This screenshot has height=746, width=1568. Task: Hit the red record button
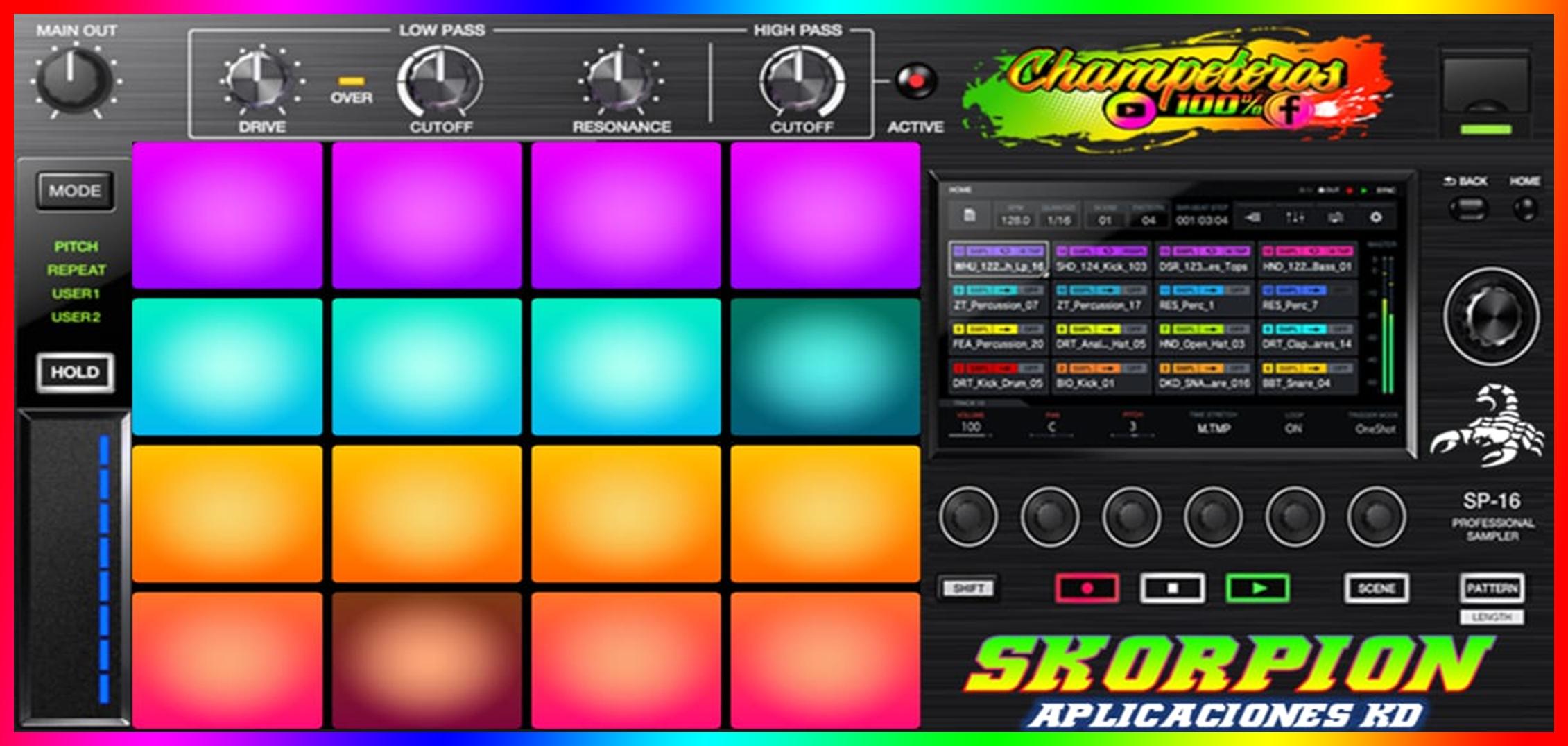click(x=1087, y=588)
